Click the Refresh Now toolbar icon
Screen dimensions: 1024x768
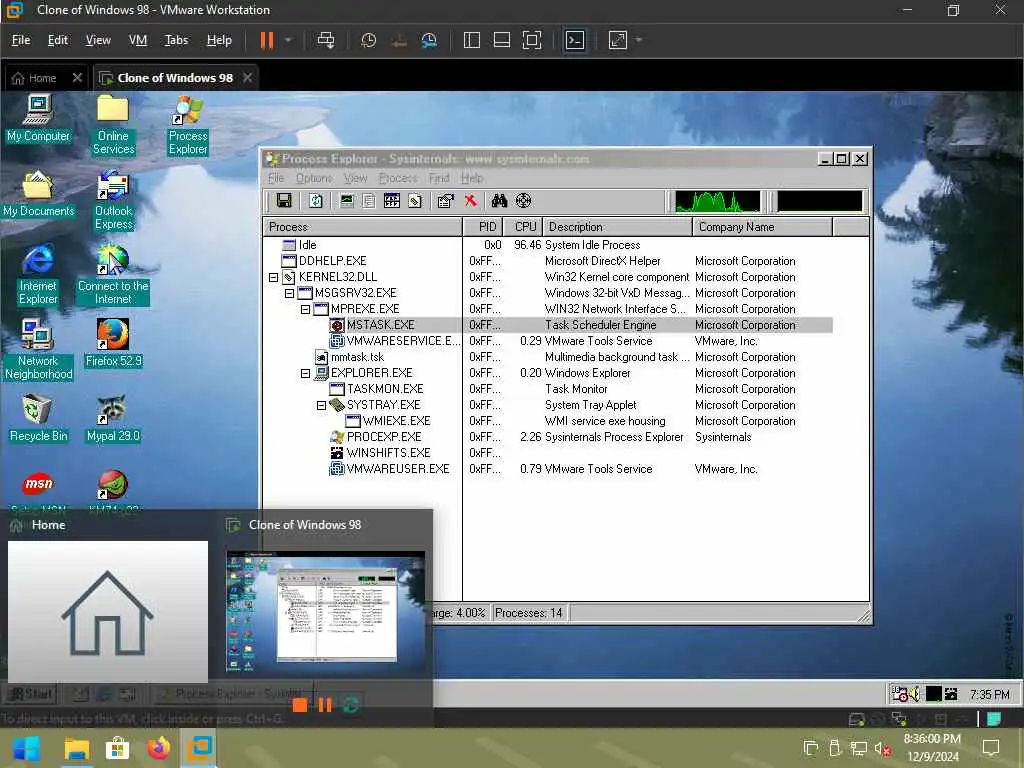(316, 200)
